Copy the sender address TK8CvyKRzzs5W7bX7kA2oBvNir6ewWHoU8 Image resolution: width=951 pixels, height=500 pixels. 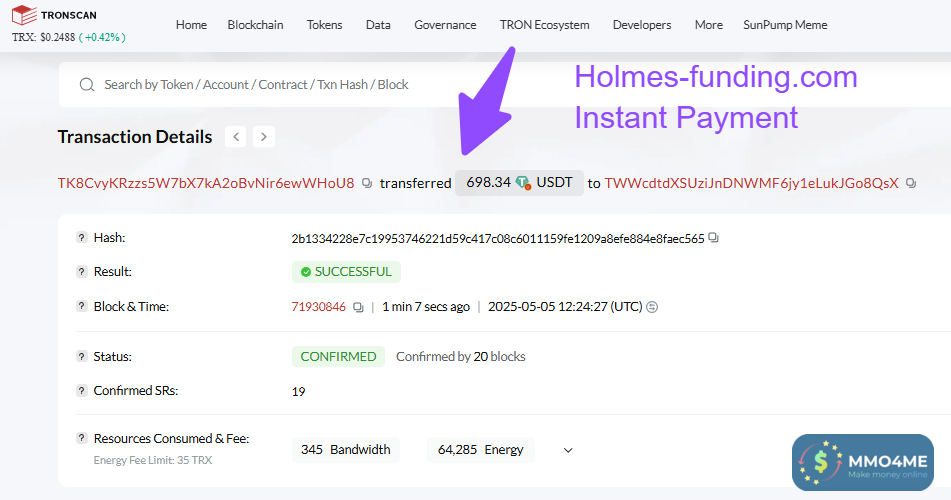pos(366,183)
